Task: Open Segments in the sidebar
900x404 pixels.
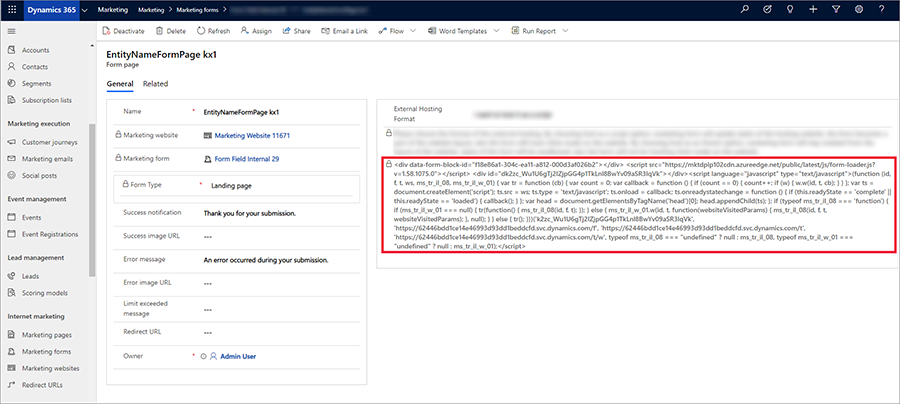Action: (36, 83)
